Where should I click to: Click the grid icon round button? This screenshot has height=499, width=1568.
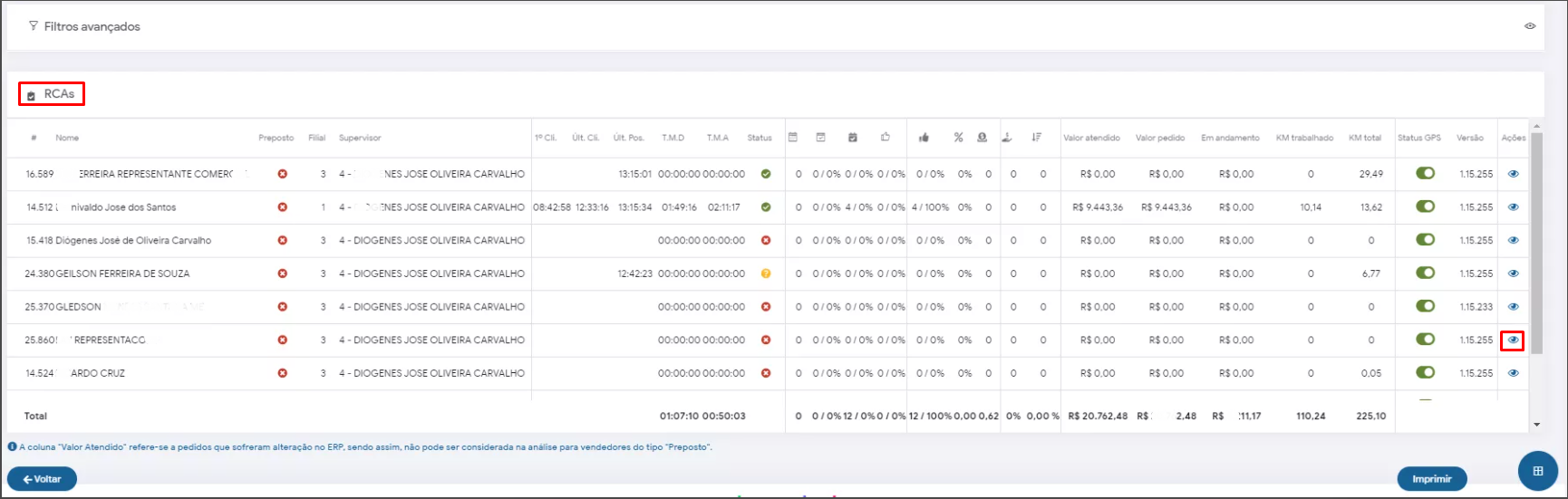point(1537,471)
